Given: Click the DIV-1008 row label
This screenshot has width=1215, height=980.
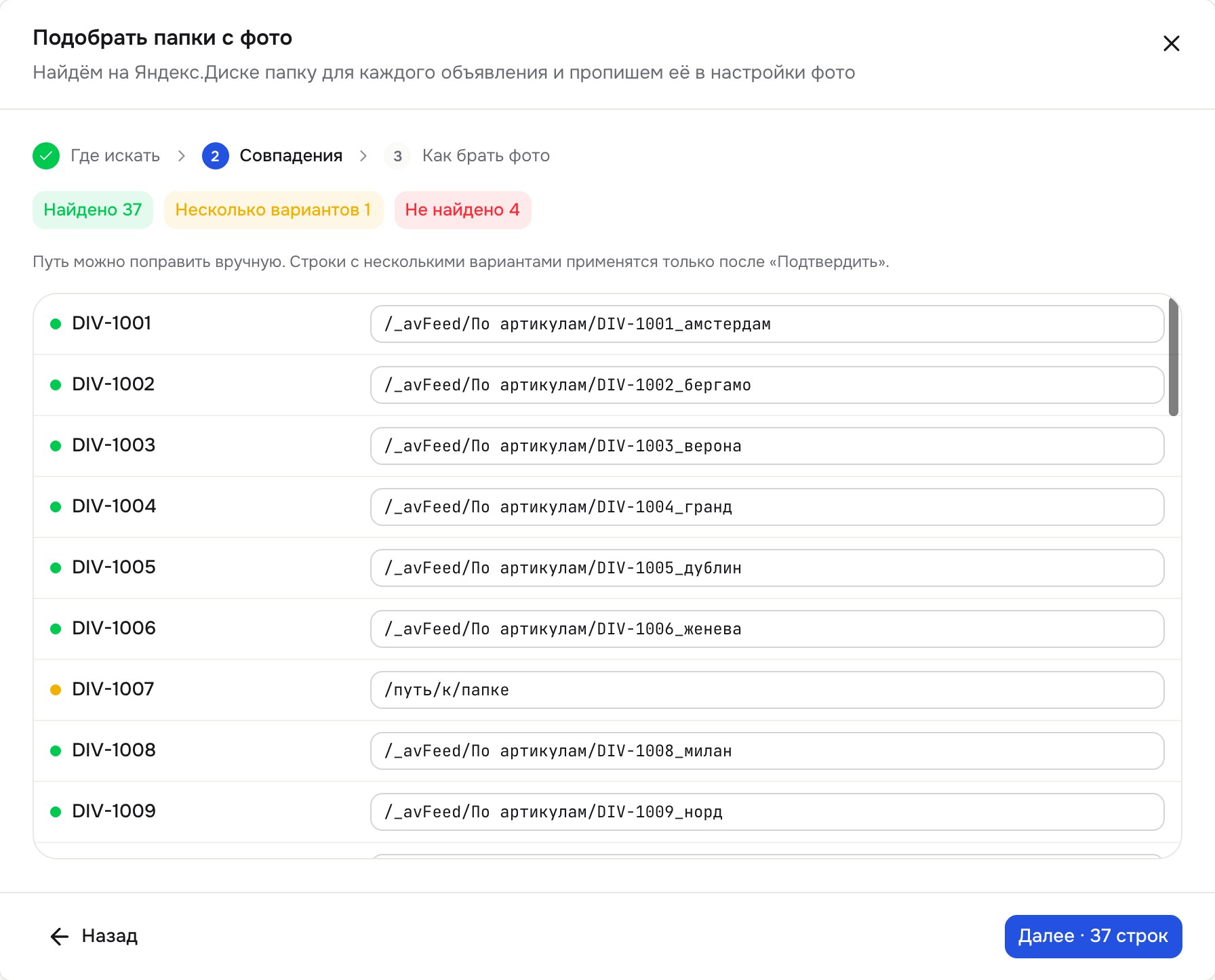Looking at the screenshot, I should point(114,750).
